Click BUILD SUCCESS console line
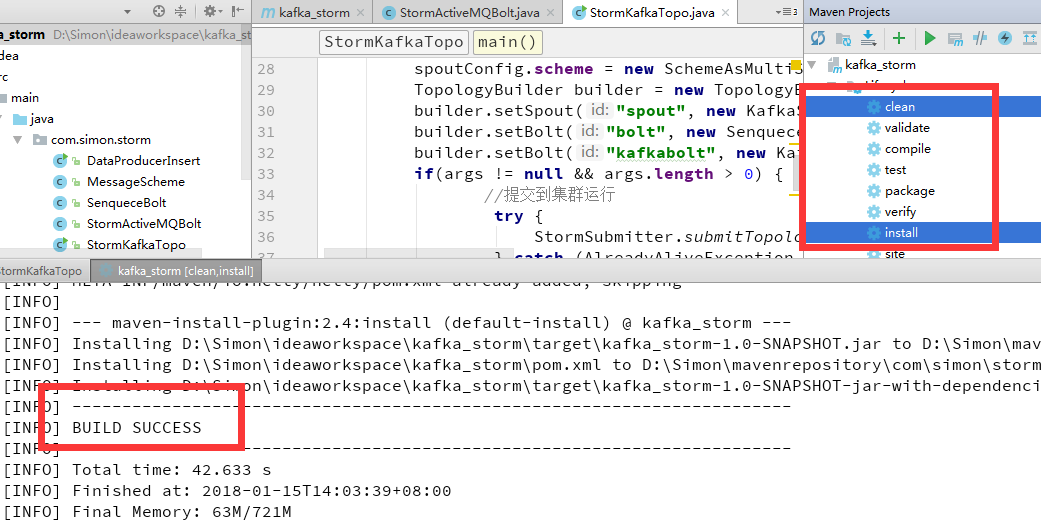Screen dimensions: 1041x526 point(136,428)
